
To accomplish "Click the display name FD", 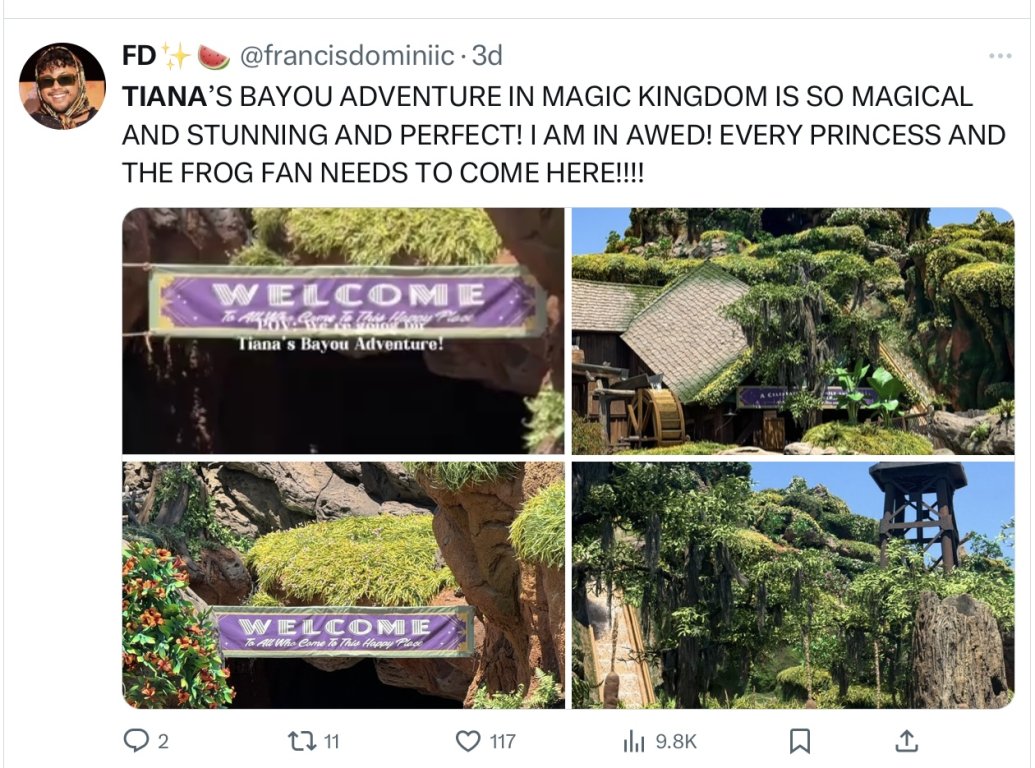I will tap(138, 56).
